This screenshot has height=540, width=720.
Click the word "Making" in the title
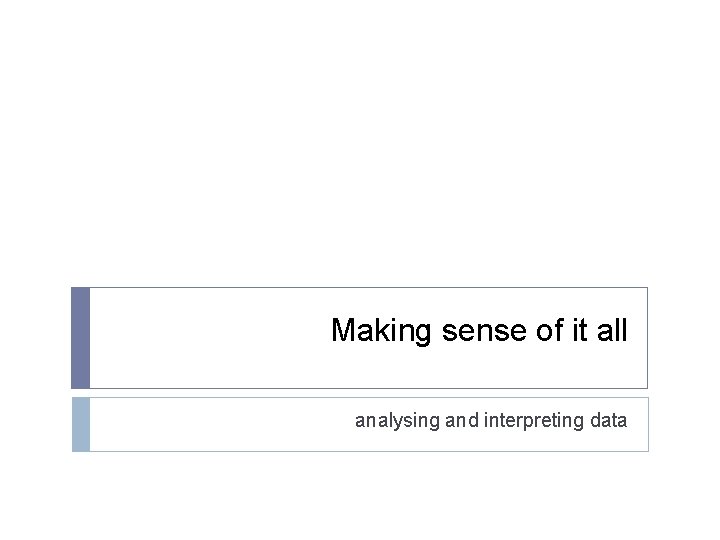pos(381,331)
